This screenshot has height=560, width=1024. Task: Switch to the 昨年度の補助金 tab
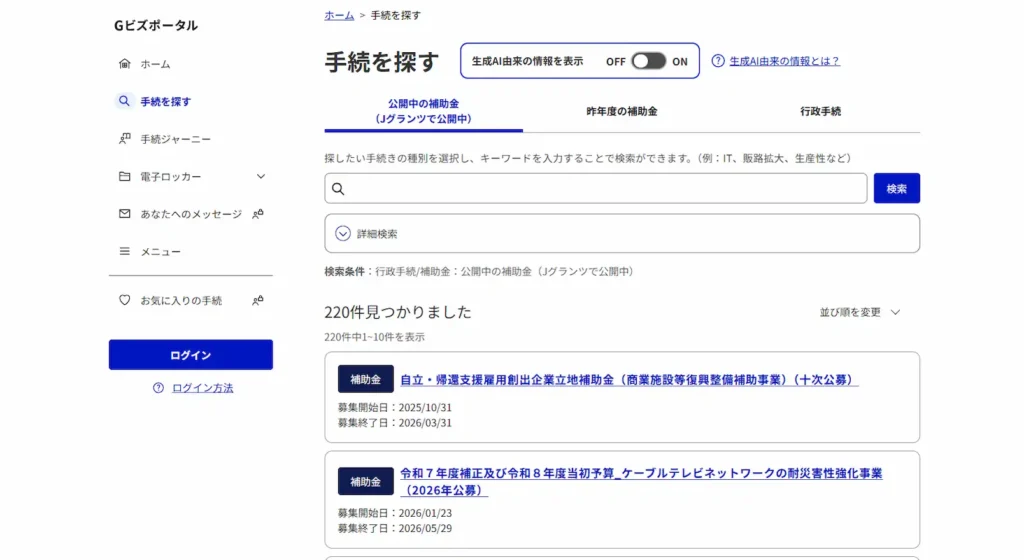click(x=621, y=112)
